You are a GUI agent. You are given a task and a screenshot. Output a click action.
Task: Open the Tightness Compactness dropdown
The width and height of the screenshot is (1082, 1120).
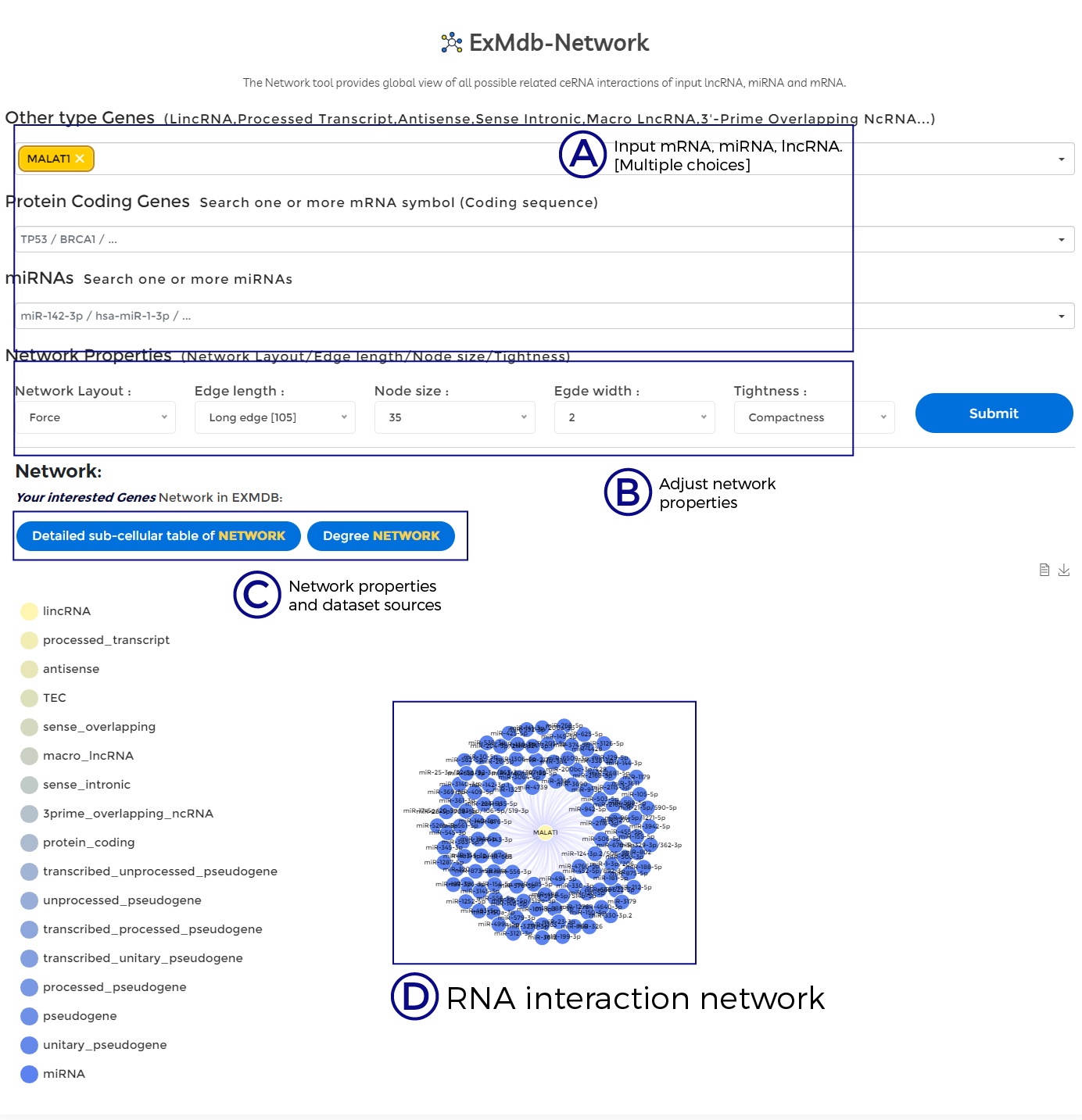pyautogui.click(x=814, y=417)
